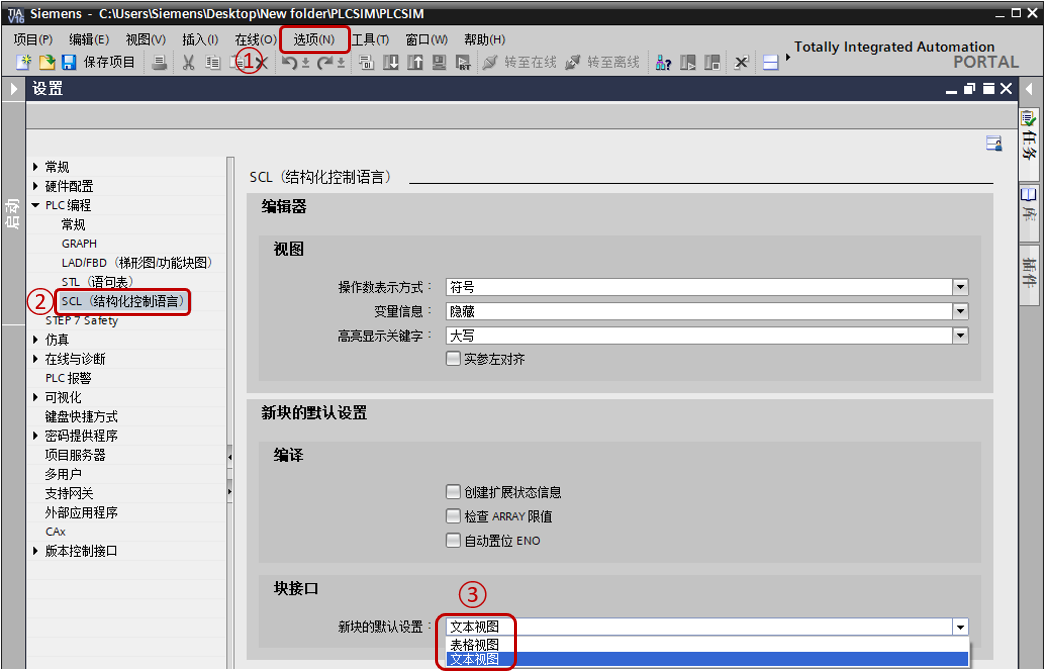Upload from device icon

(415, 63)
